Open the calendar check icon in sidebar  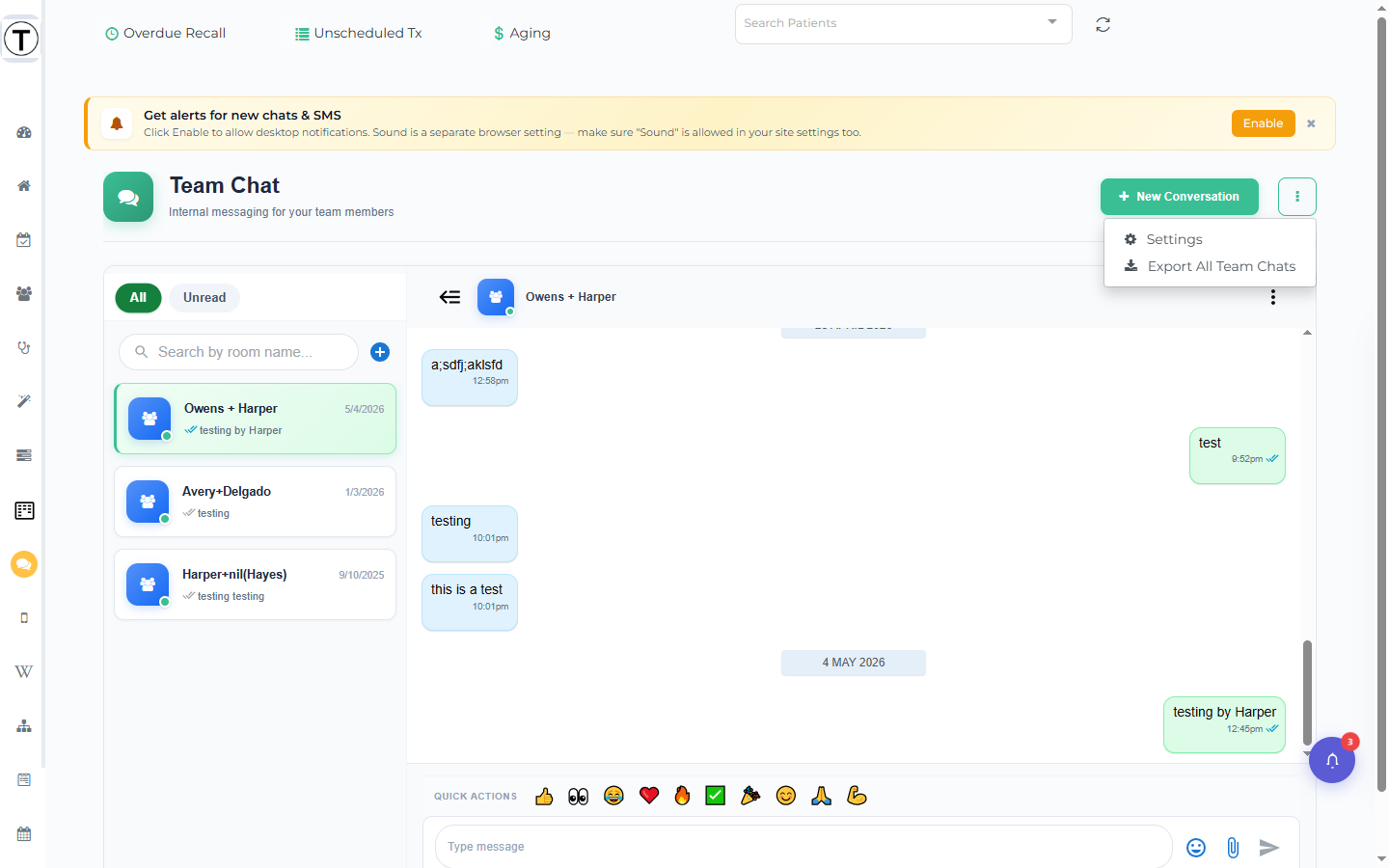pyautogui.click(x=24, y=240)
